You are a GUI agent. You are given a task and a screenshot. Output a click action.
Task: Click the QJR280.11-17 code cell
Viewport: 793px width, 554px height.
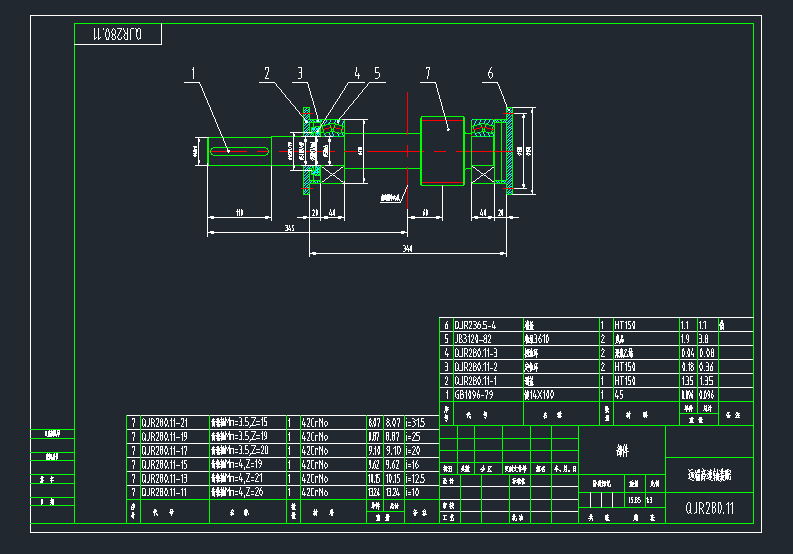(174, 450)
